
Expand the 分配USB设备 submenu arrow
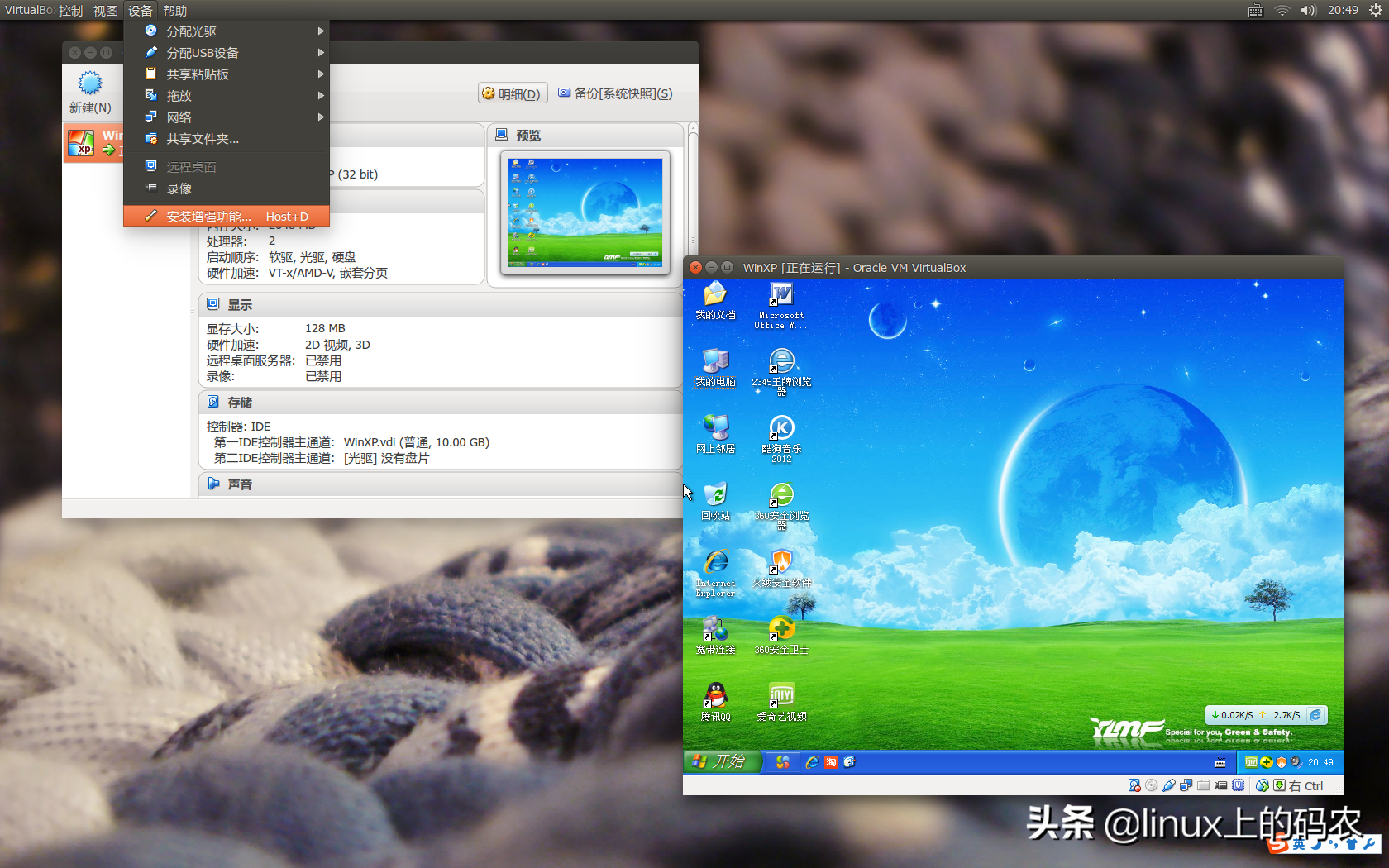coord(321,53)
